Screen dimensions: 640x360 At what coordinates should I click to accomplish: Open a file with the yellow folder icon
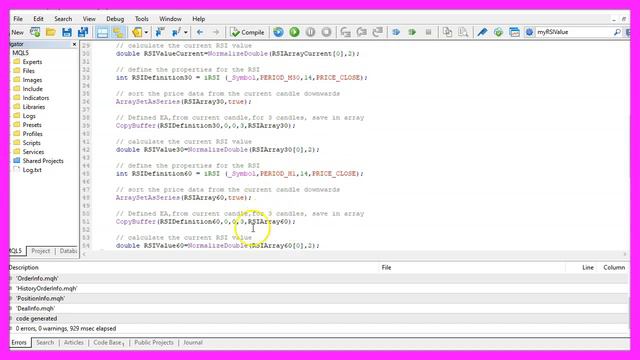tap(51, 32)
